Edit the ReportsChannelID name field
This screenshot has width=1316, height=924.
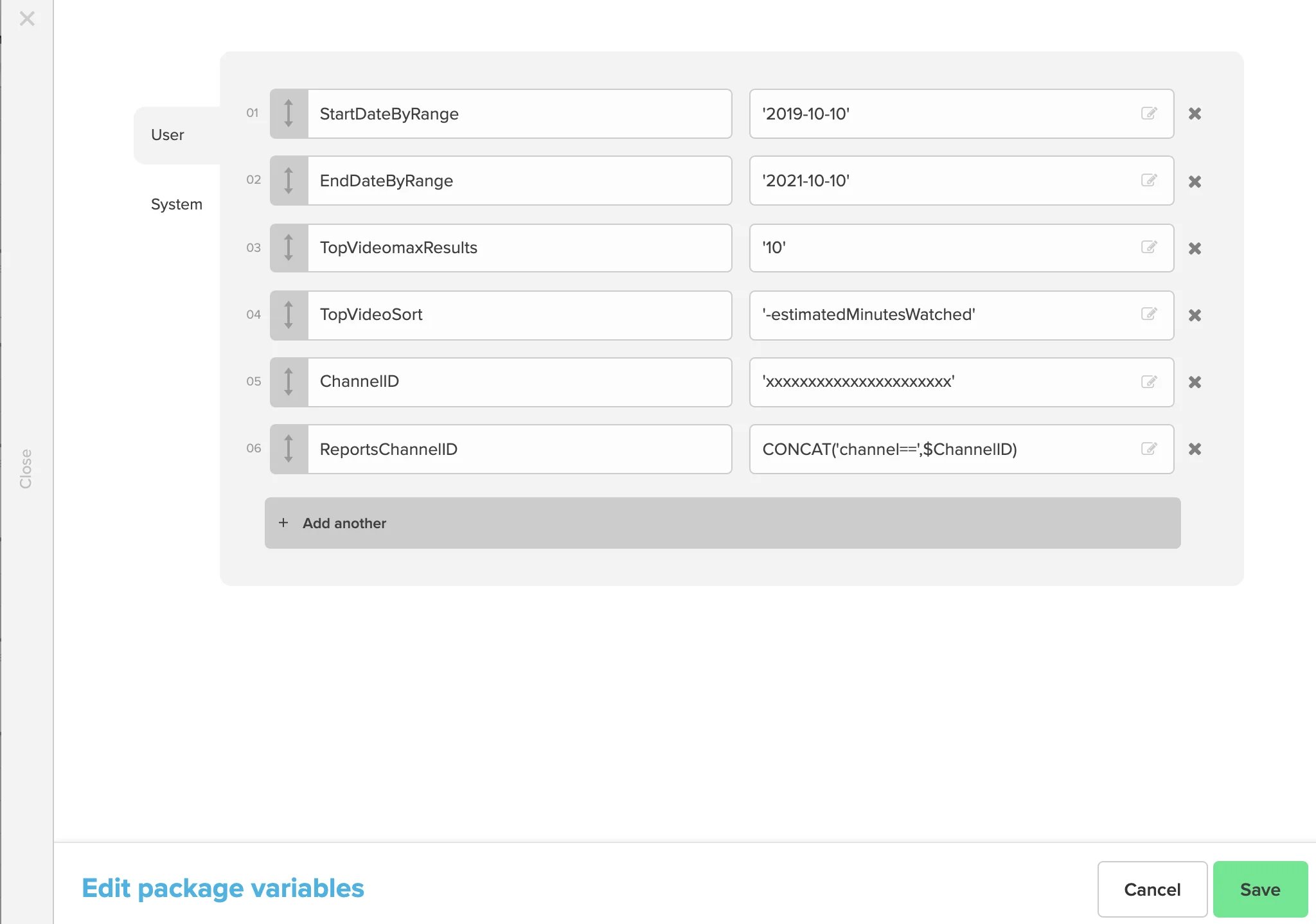[520, 449]
